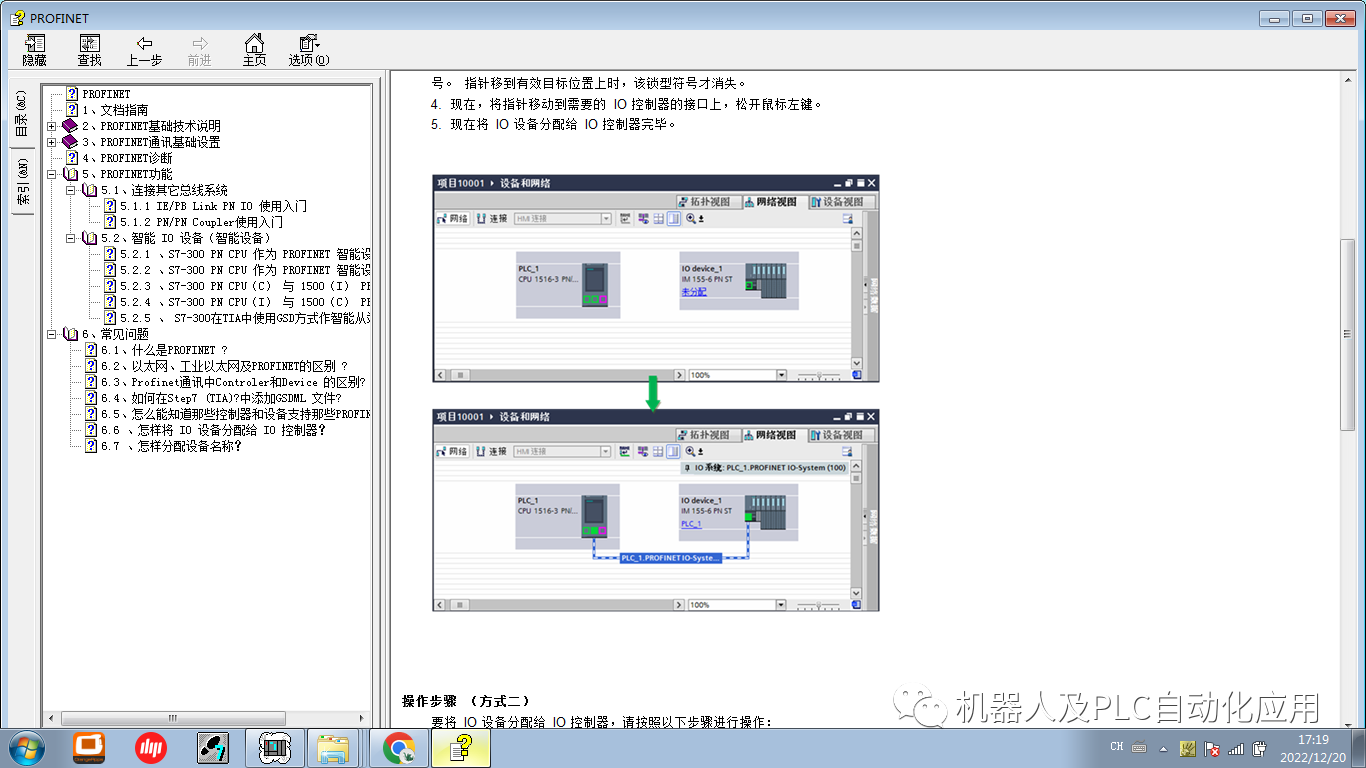Image resolution: width=1366 pixels, height=768 pixels.
Task: Click the open book icon of 5、PROFINET功能
Action: coord(70,174)
